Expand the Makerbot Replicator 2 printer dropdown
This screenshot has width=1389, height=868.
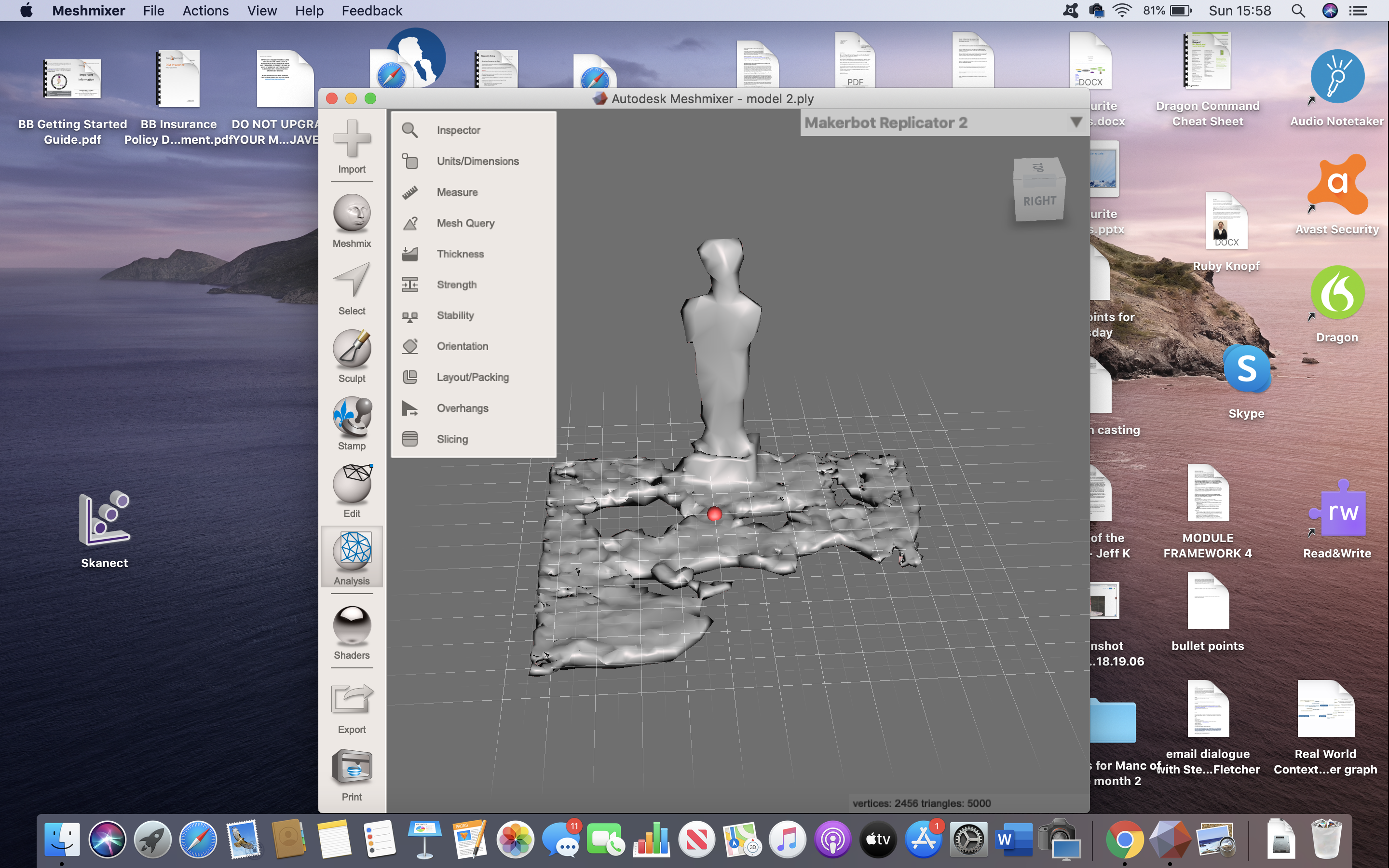pyautogui.click(x=1076, y=122)
